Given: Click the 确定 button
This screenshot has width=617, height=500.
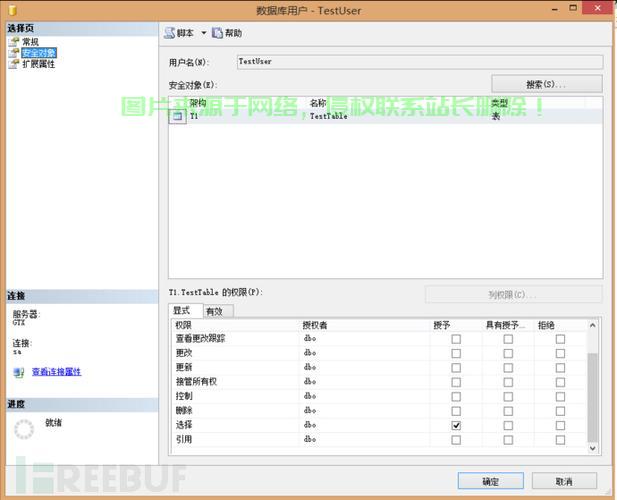Looking at the screenshot, I should click(x=490, y=481).
